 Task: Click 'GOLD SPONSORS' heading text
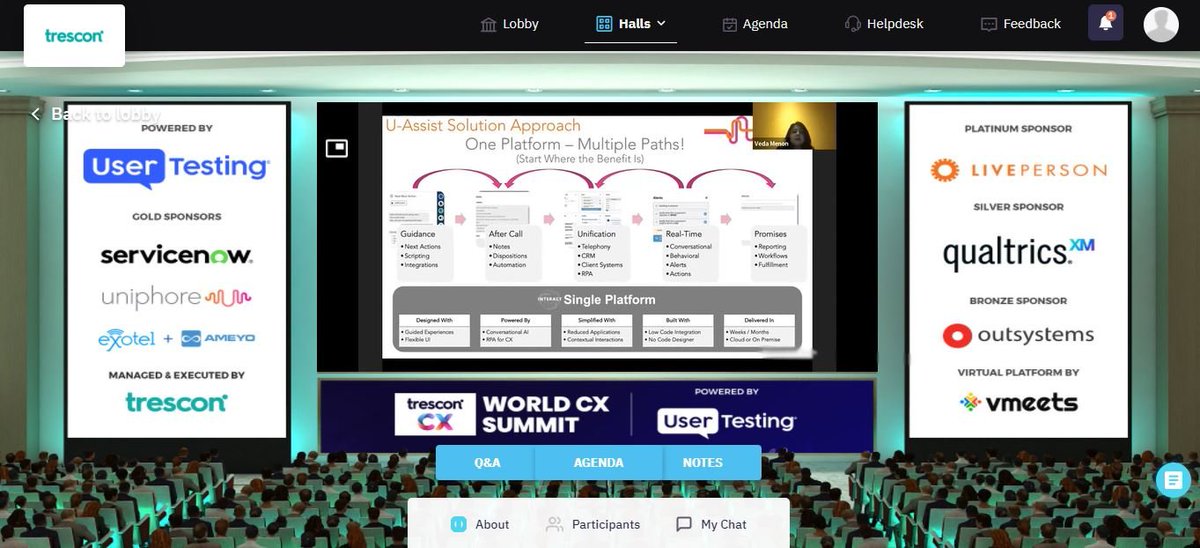click(177, 216)
